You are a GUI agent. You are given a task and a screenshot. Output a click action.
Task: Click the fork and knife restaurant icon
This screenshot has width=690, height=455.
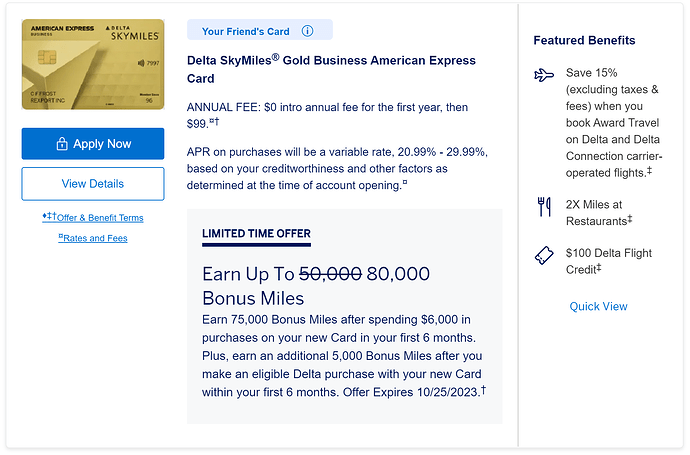click(x=544, y=207)
